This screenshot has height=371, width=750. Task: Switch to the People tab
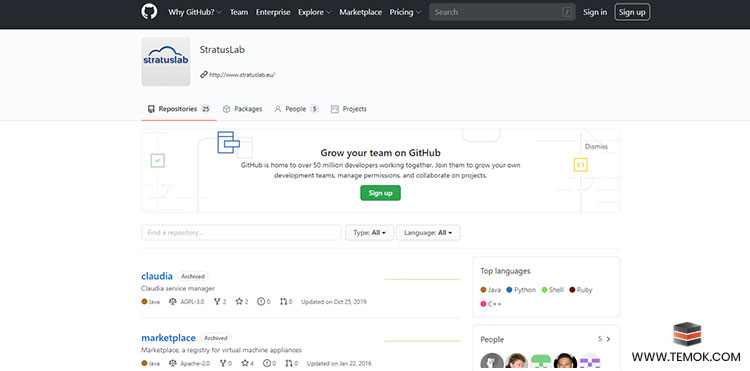click(x=296, y=109)
